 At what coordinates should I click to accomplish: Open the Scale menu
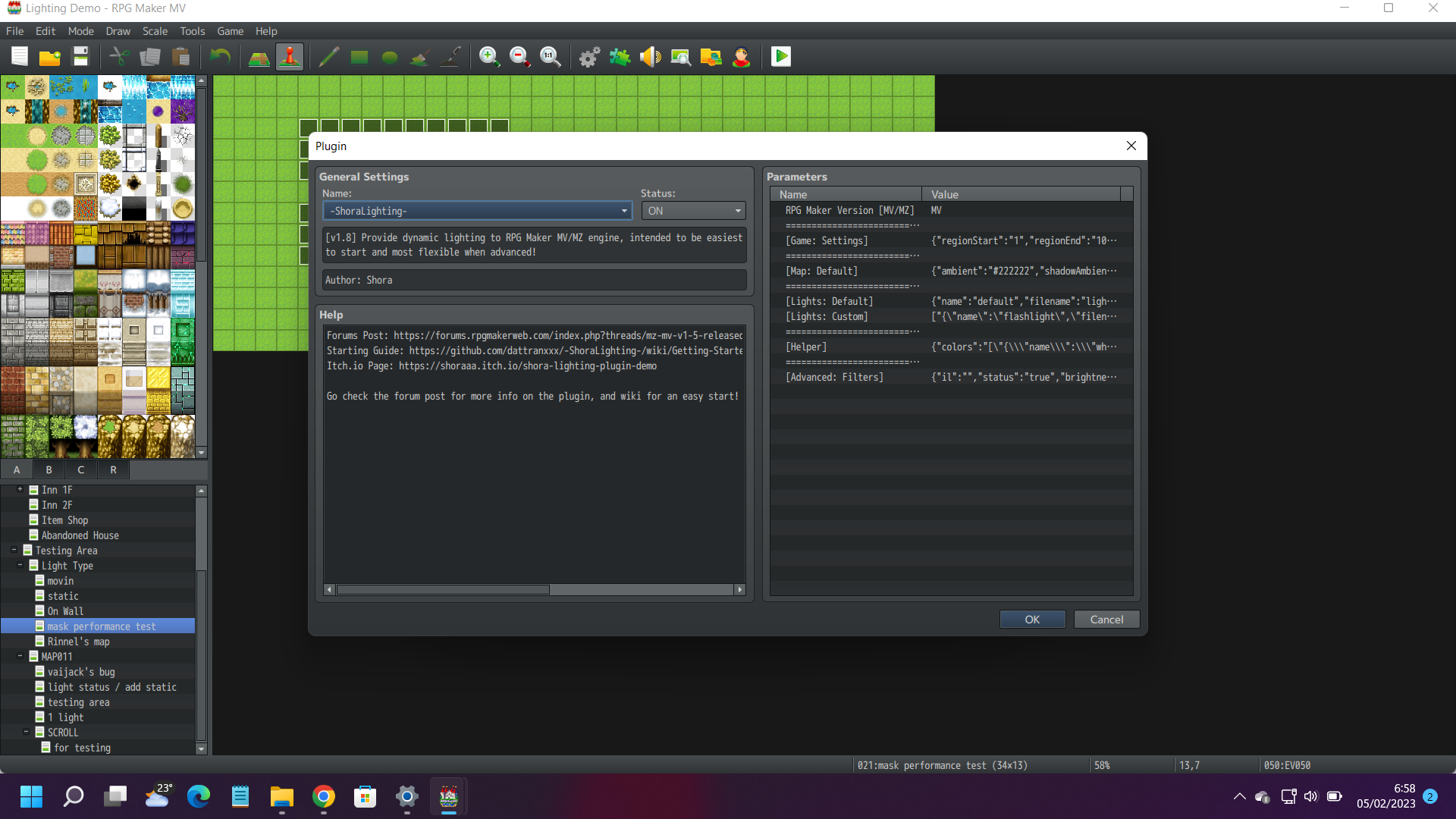tap(155, 31)
